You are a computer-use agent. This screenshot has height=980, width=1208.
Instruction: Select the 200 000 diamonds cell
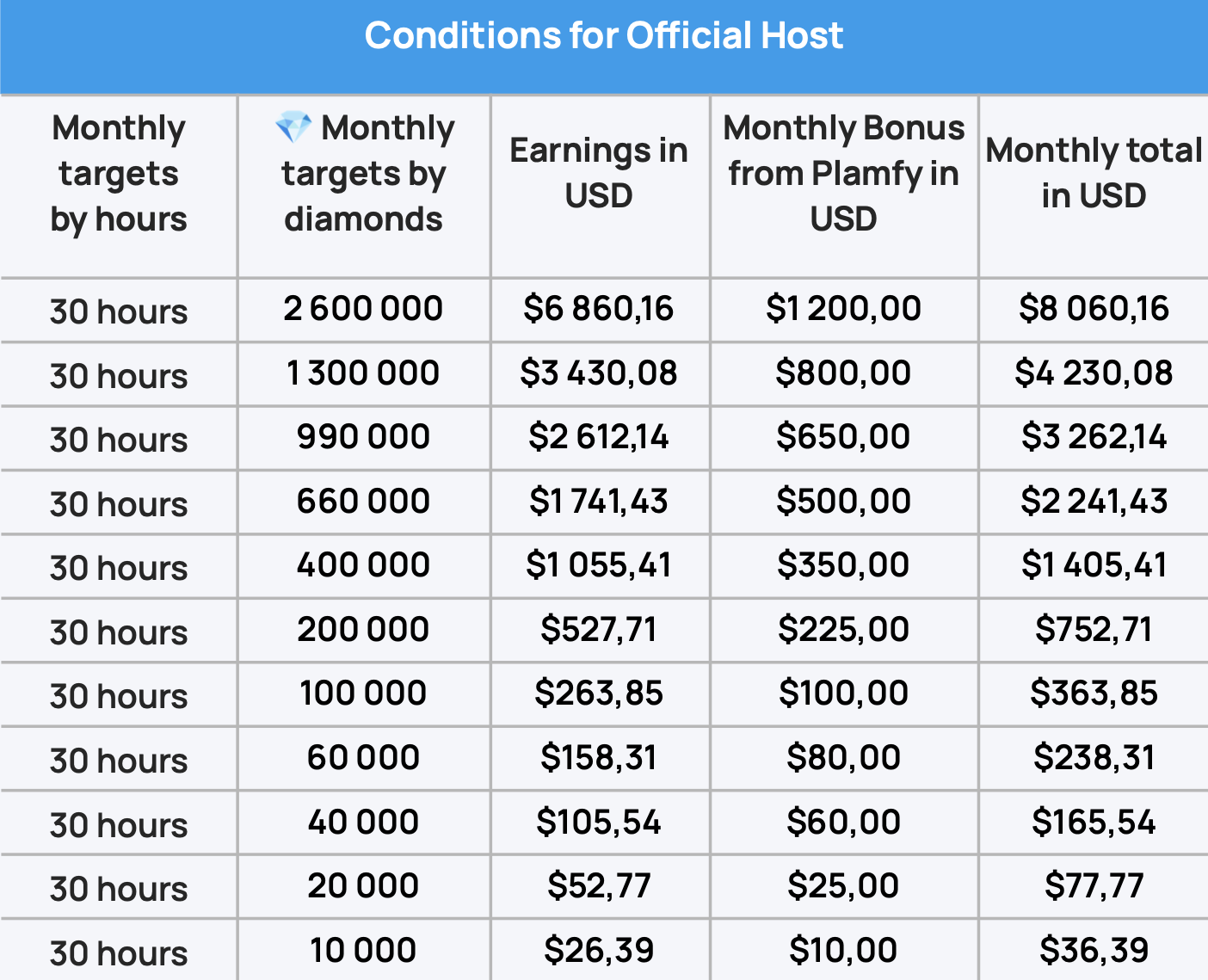(x=363, y=630)
